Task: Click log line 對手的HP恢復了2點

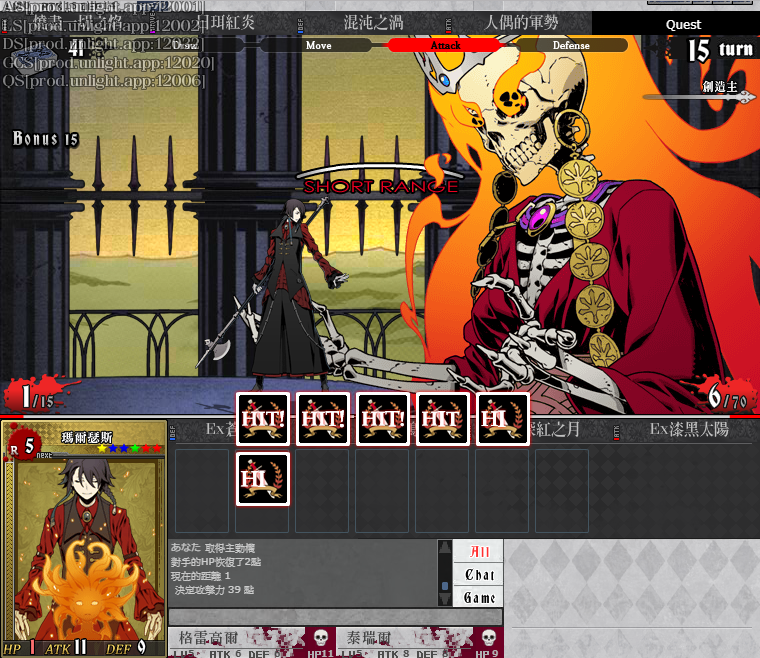Action: pyautogui.click(x=216, y=562)
